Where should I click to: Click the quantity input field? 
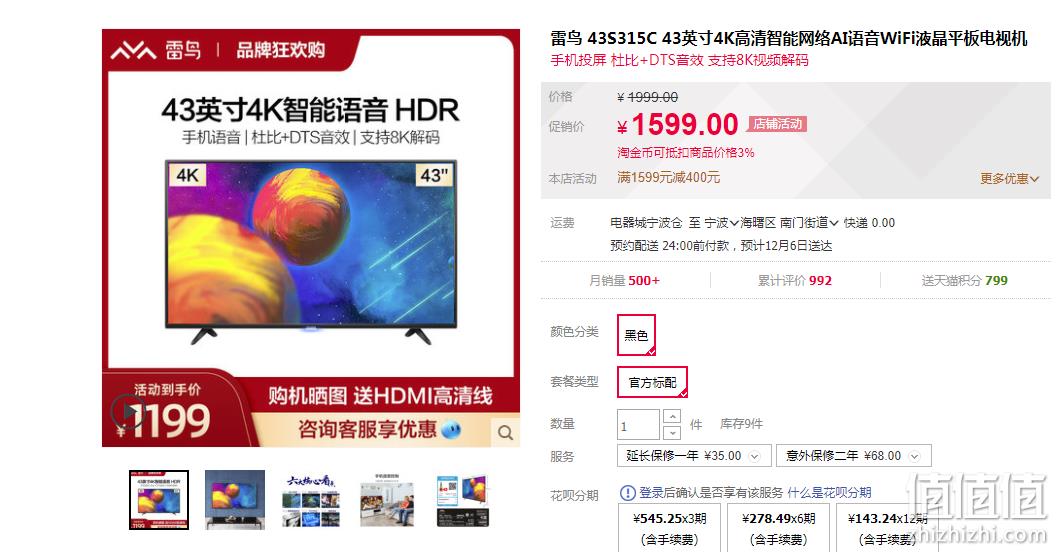coord(638,425)
